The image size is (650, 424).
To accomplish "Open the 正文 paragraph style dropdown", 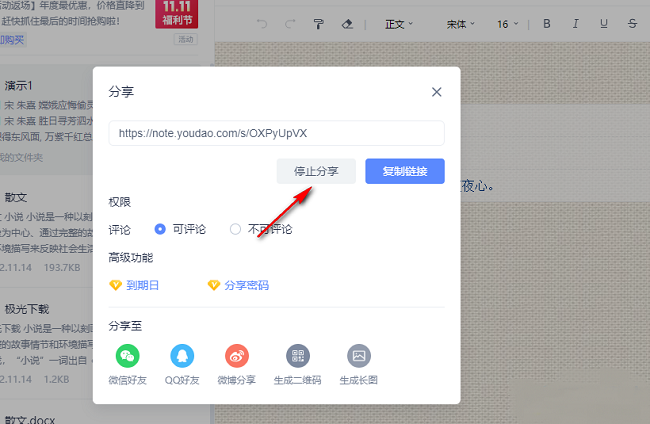I will tap(399, 24).
